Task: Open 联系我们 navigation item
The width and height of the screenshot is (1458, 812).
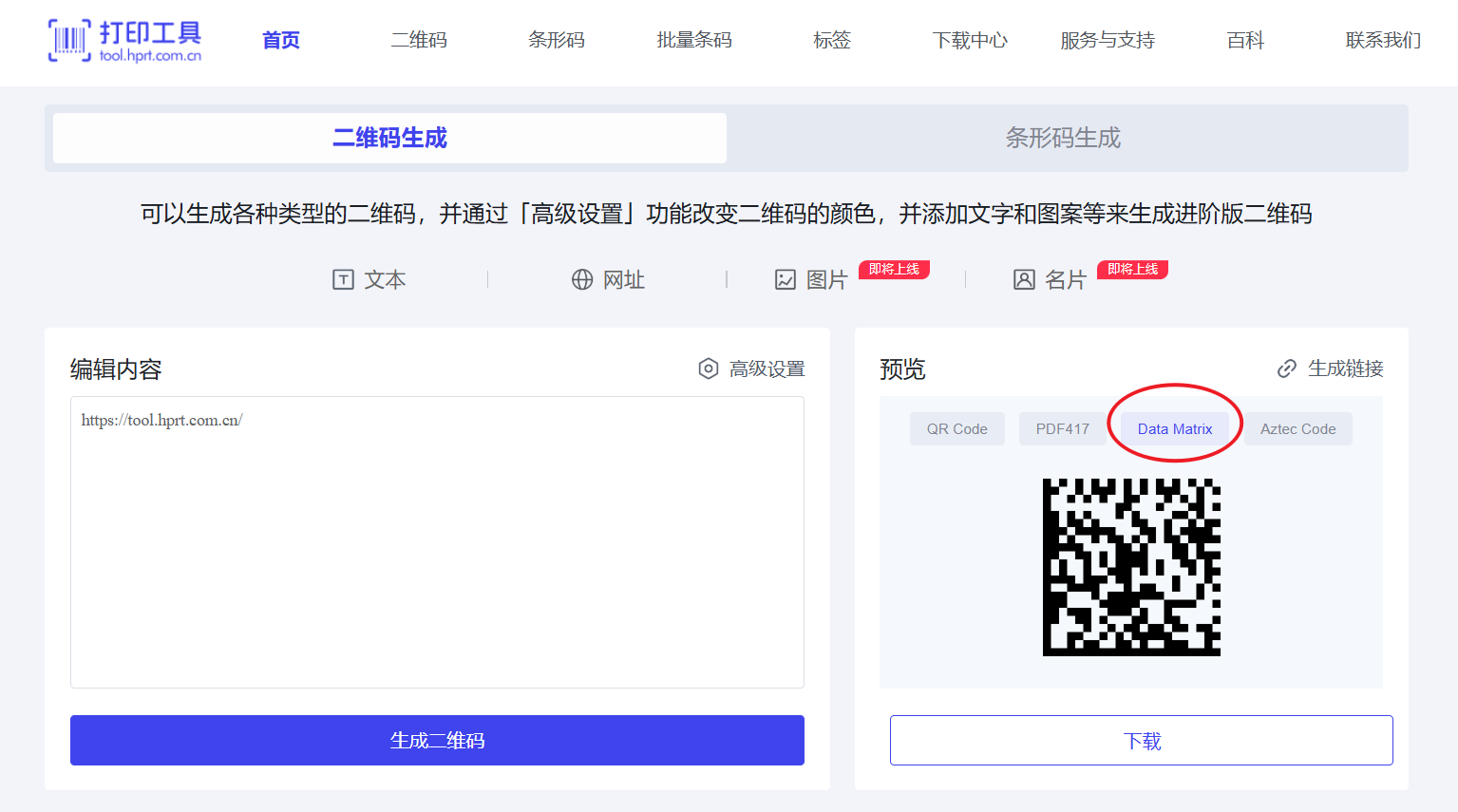Action: tap(1383, 40)
